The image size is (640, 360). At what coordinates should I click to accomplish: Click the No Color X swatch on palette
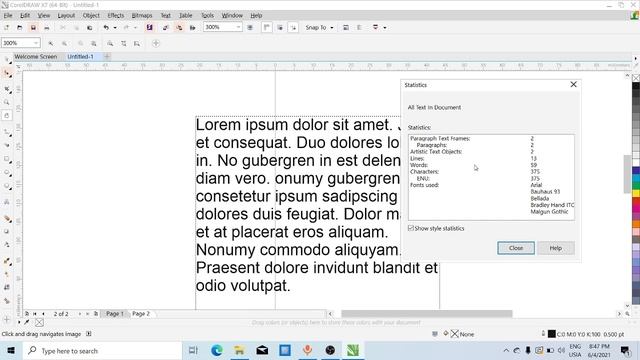(636, 78)
